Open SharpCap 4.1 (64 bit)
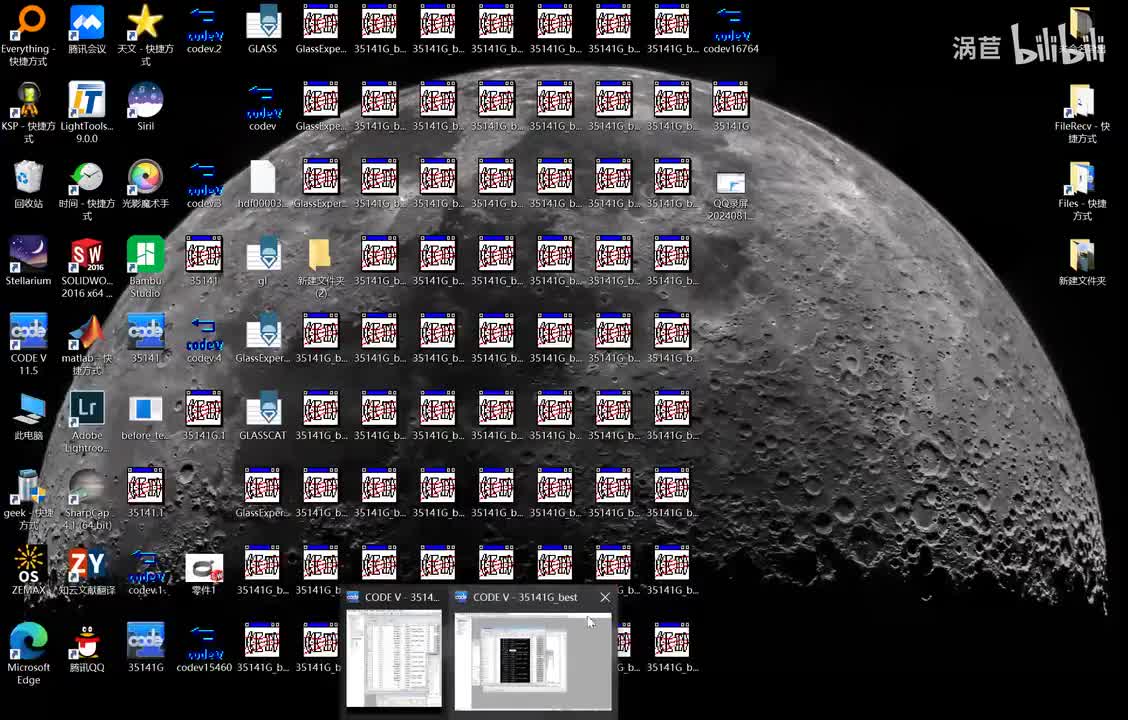Image resolution: width=1128 pixels, height=720 pixels. coord(87,498)
